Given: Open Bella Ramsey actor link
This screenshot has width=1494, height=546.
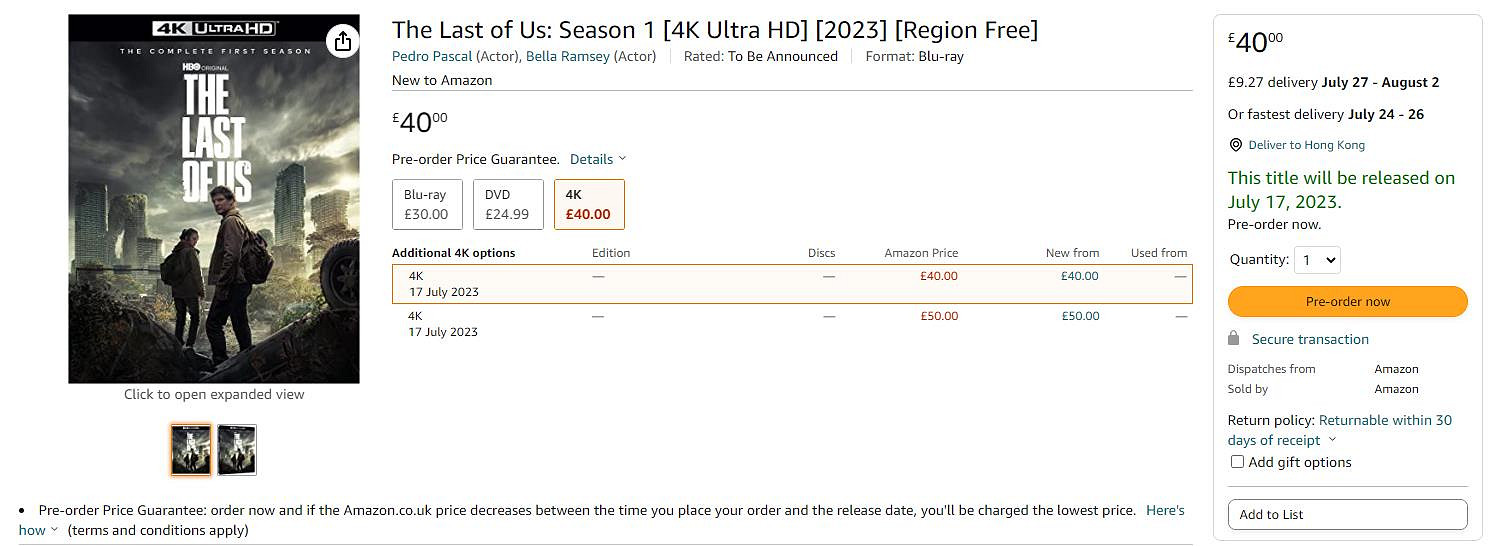Looking at the screenshot, I should (567, 56).
